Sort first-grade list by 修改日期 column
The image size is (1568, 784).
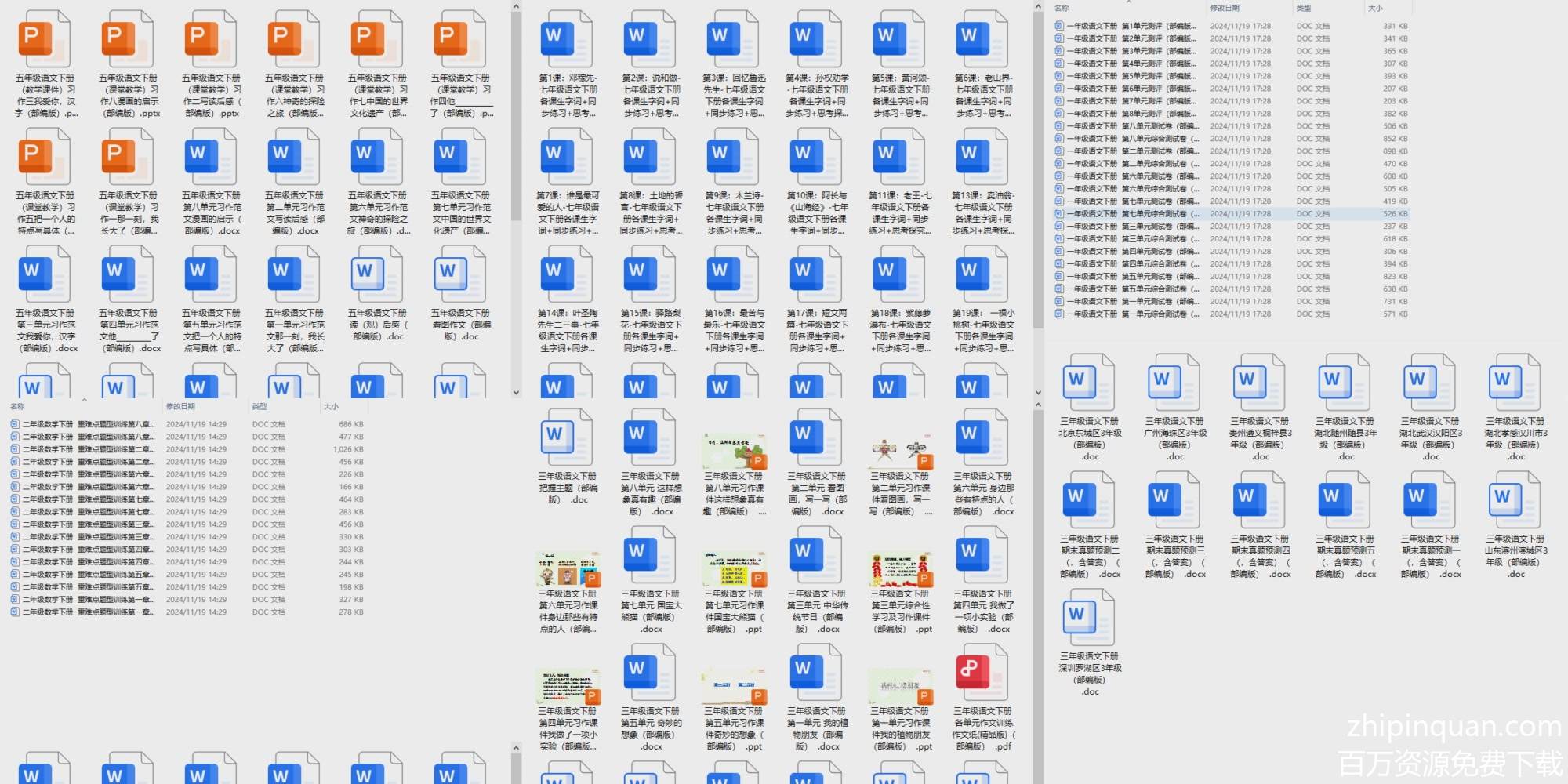coord(1225,8)
